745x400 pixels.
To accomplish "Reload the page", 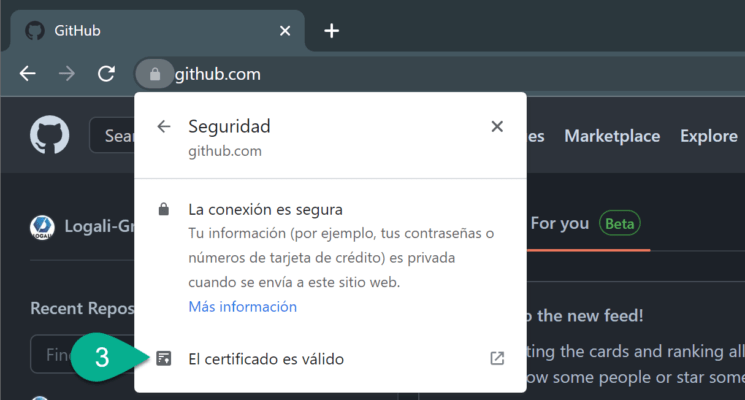I will pyautogui.click(x=106, y=74).
